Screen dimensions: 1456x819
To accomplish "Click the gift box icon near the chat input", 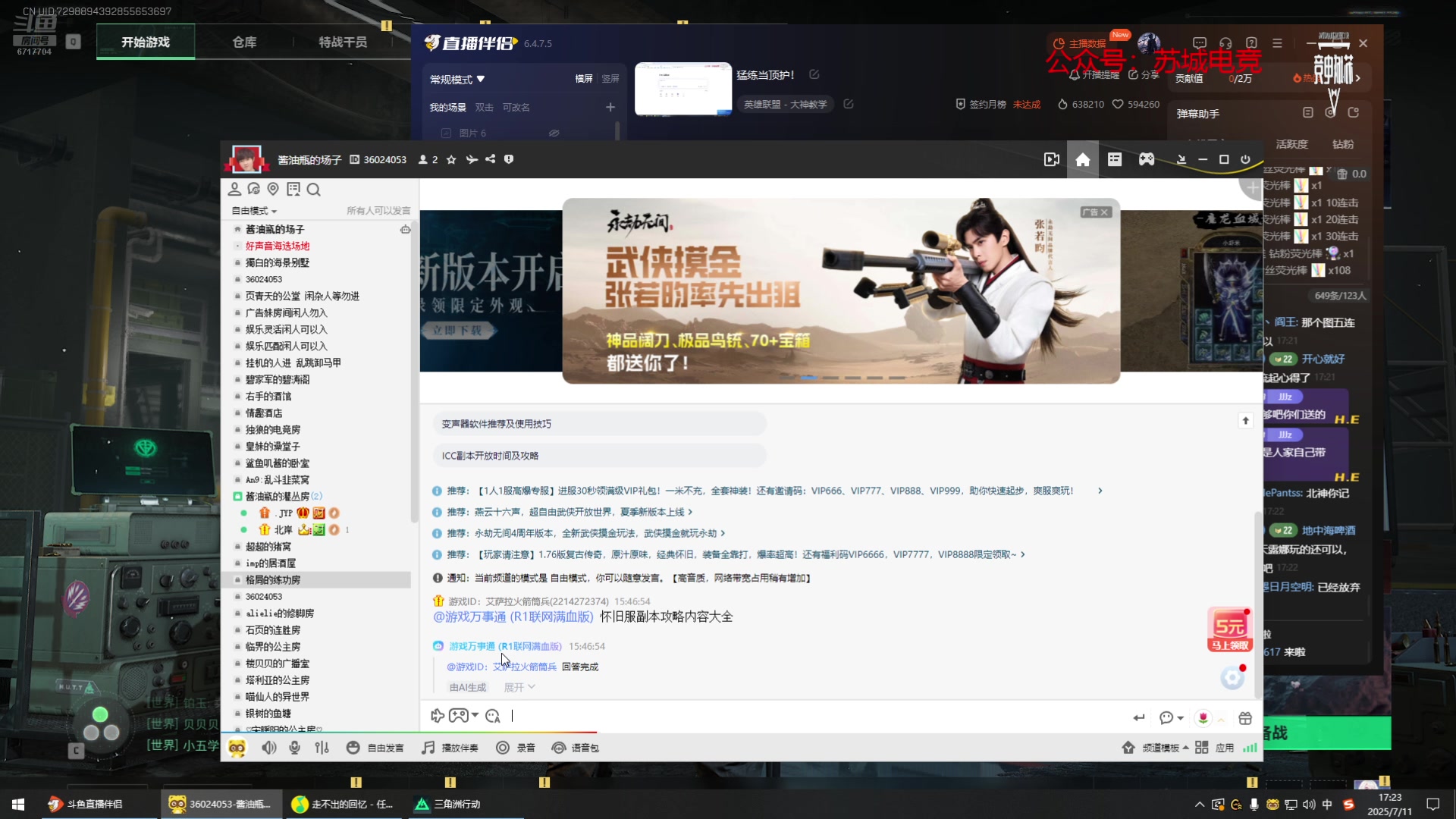I will (x=1245, y=718).
